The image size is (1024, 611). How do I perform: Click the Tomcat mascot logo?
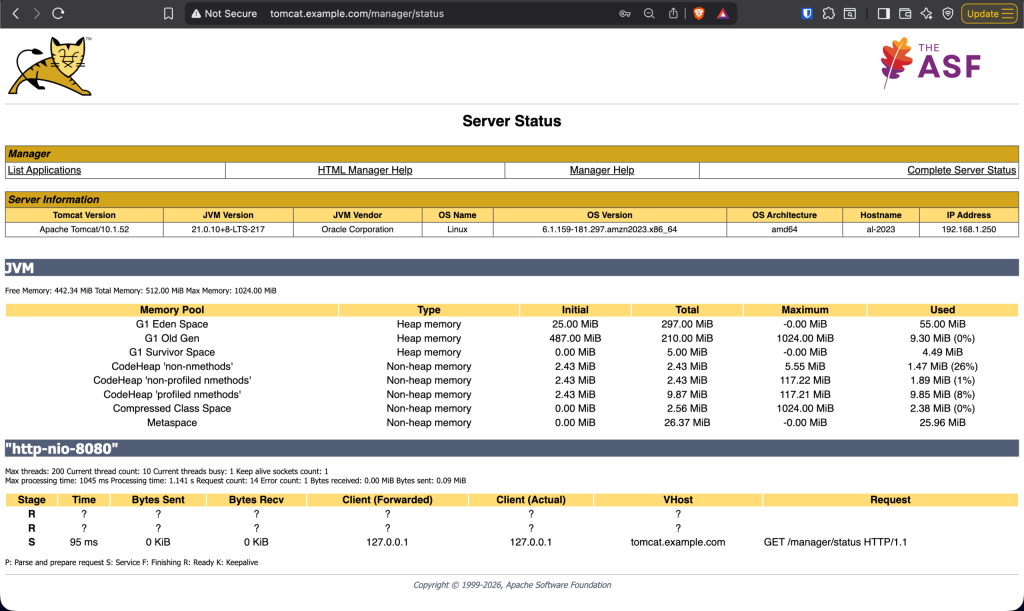pos(50,65)
